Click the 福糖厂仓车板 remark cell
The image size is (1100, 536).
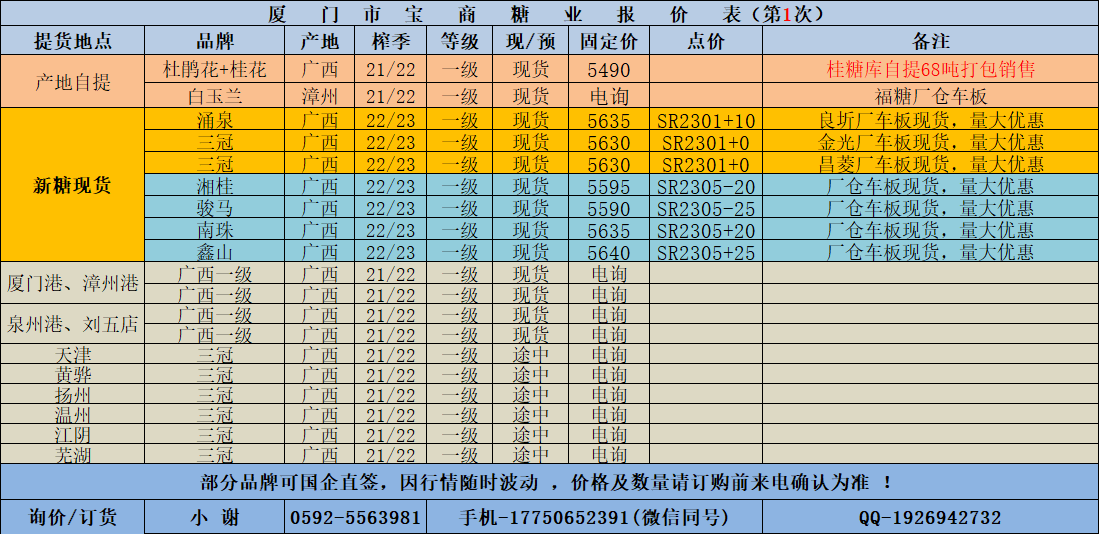(x=930, y=97)
